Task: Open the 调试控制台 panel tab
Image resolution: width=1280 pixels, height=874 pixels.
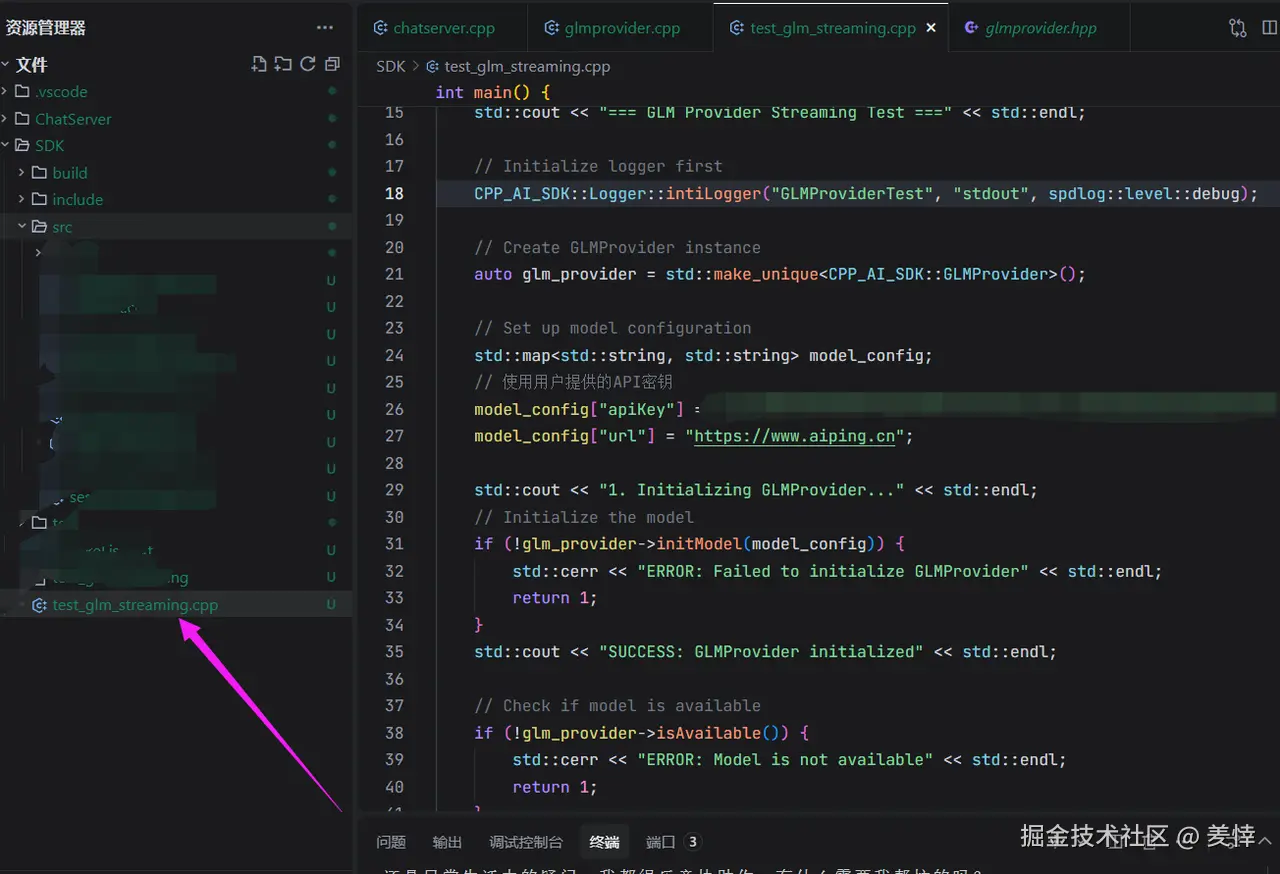Action: [526, 842]
